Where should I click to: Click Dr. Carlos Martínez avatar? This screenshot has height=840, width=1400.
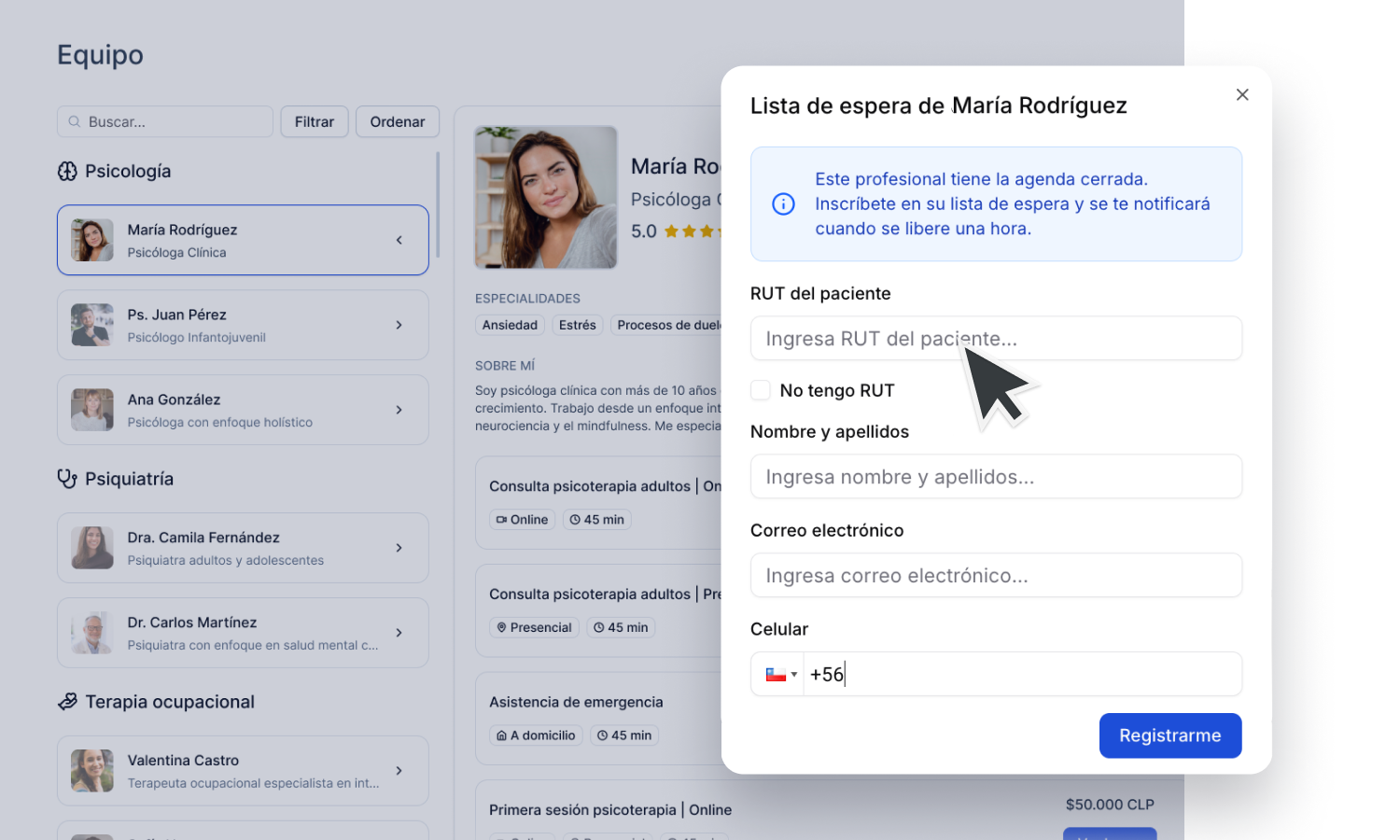coord(92,633)
